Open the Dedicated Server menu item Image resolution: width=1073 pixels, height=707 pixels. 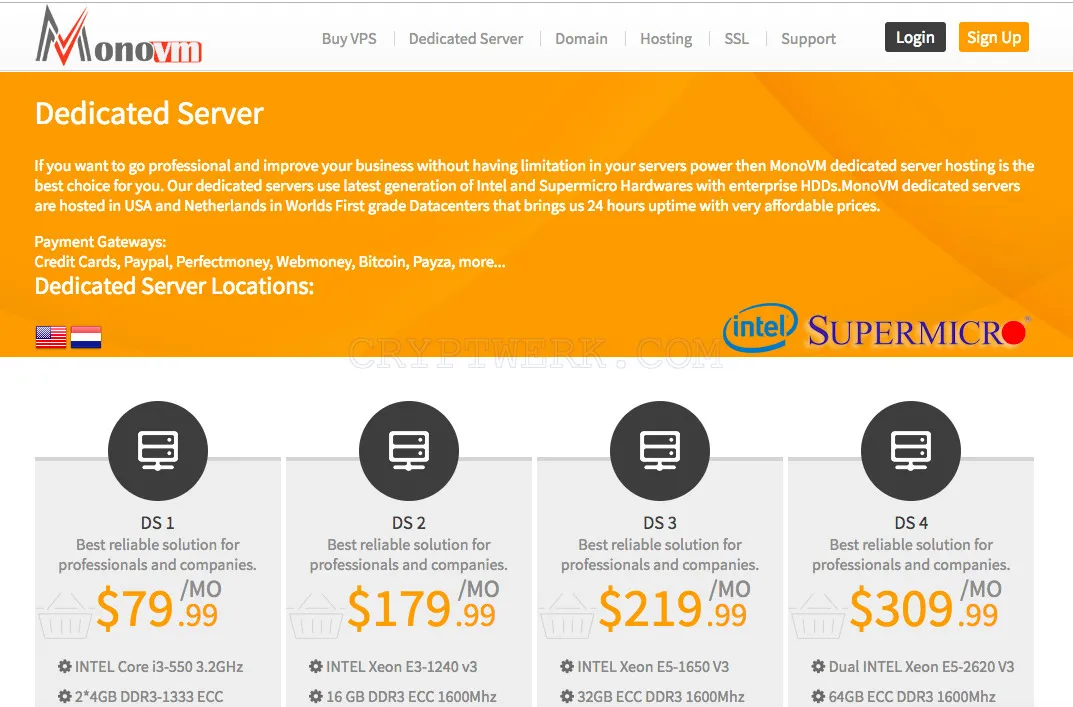pos(466,39)
